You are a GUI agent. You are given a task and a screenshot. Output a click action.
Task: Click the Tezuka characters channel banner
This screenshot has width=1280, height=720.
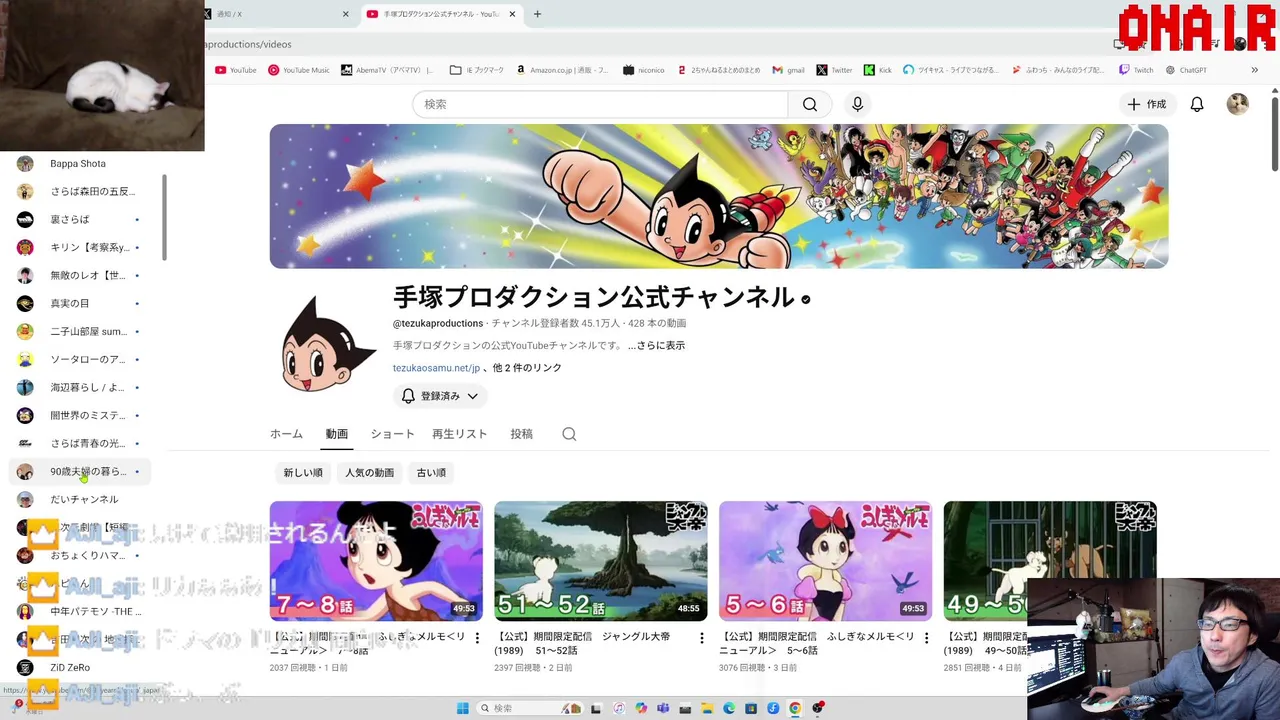[x=718, y=196]
